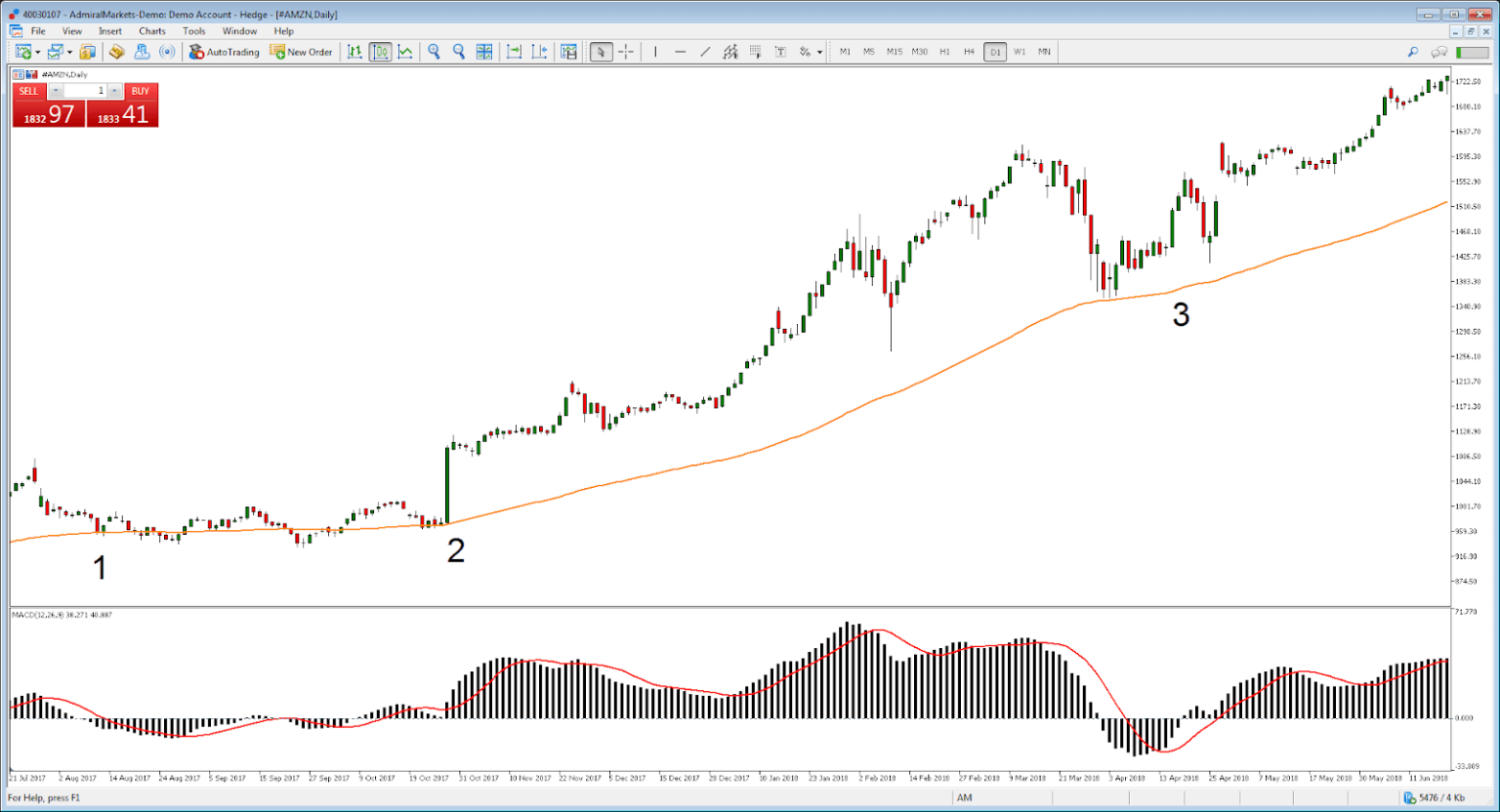Screen dimensions: 1500x812
Task: Activate the Zoom In magnifier
Action: (434, 52)
